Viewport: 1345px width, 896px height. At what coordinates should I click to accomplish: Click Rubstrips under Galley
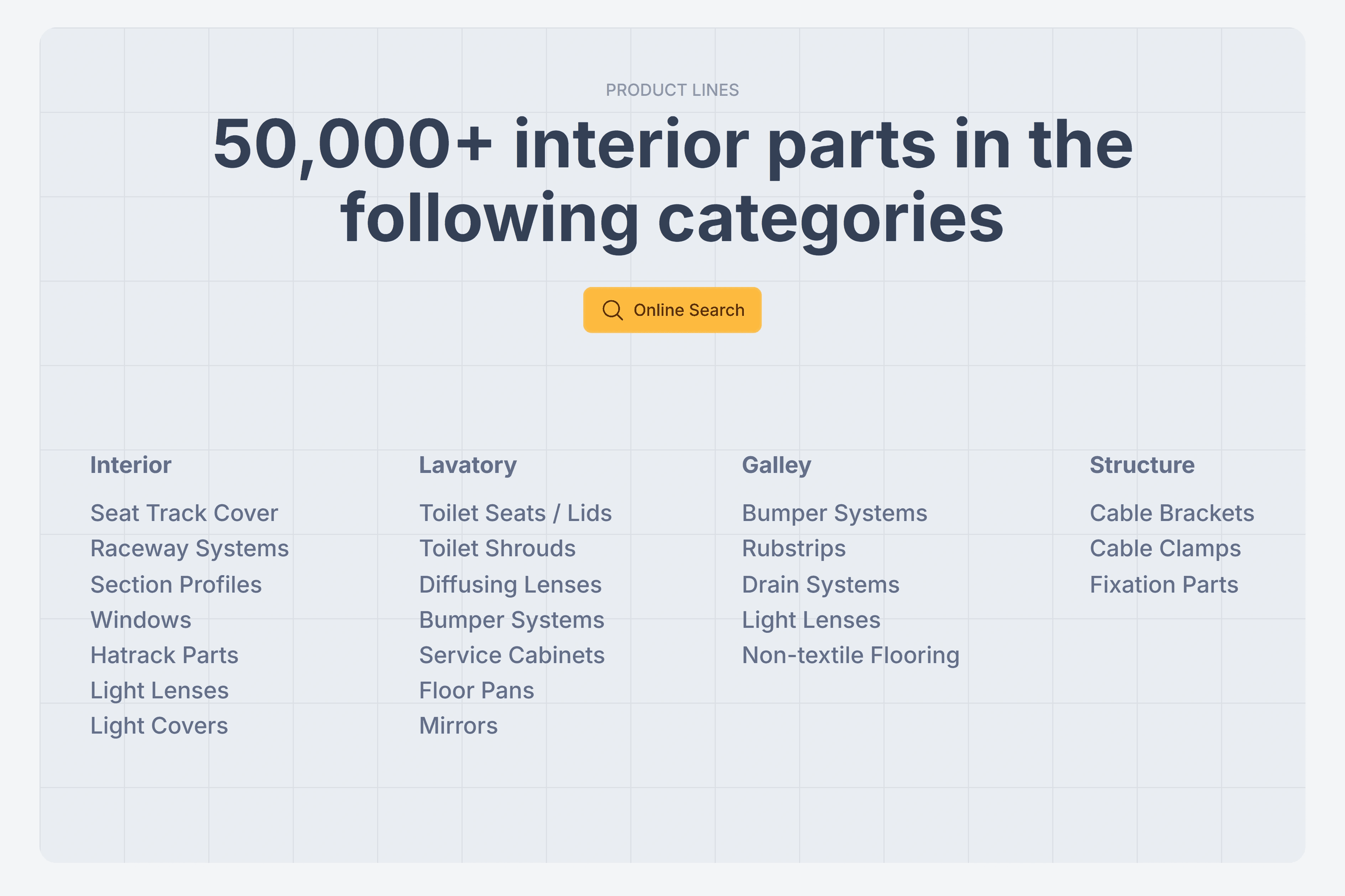click(x=794, y=548)
